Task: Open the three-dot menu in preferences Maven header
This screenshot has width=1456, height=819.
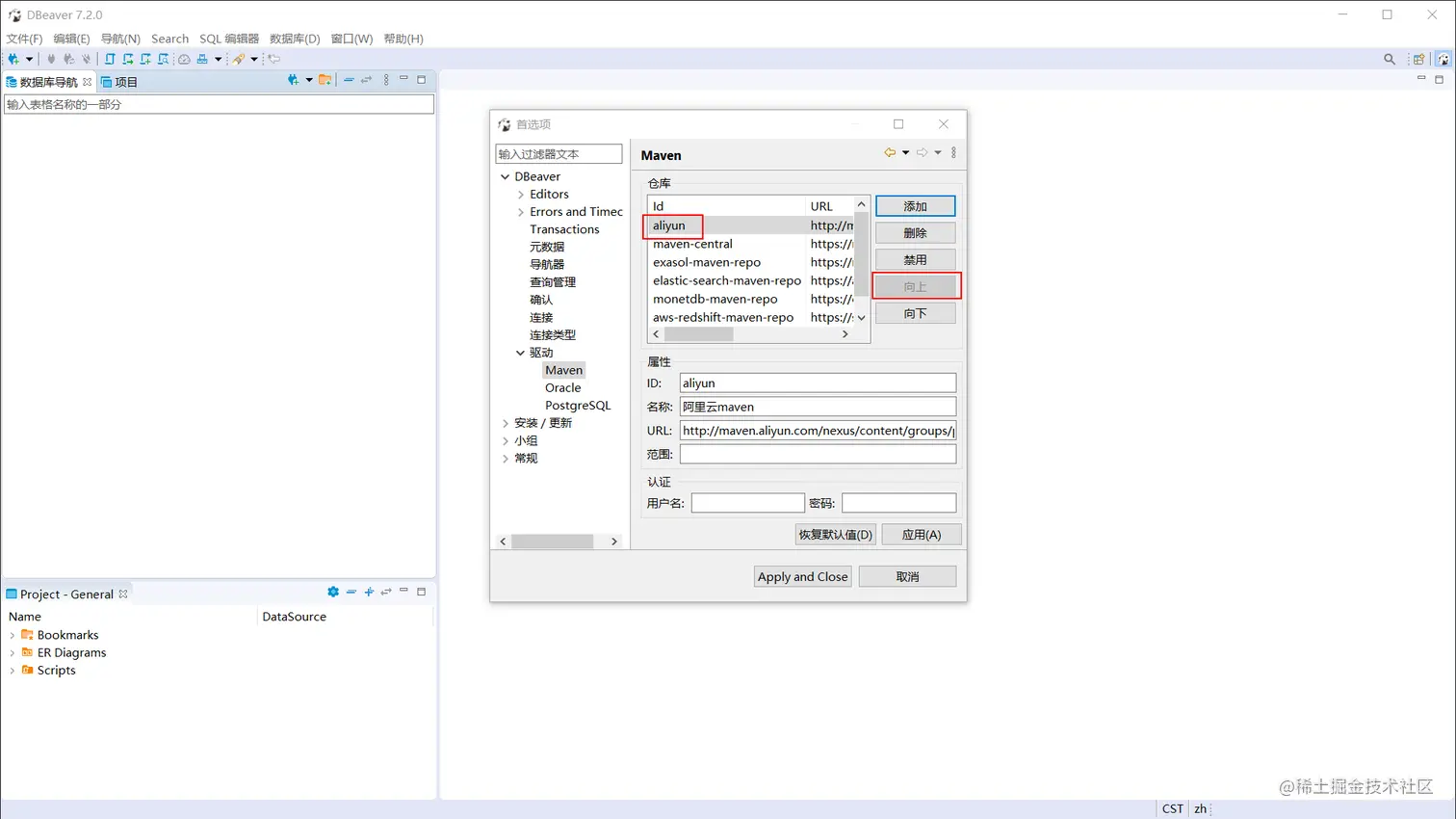Action: 953,152
